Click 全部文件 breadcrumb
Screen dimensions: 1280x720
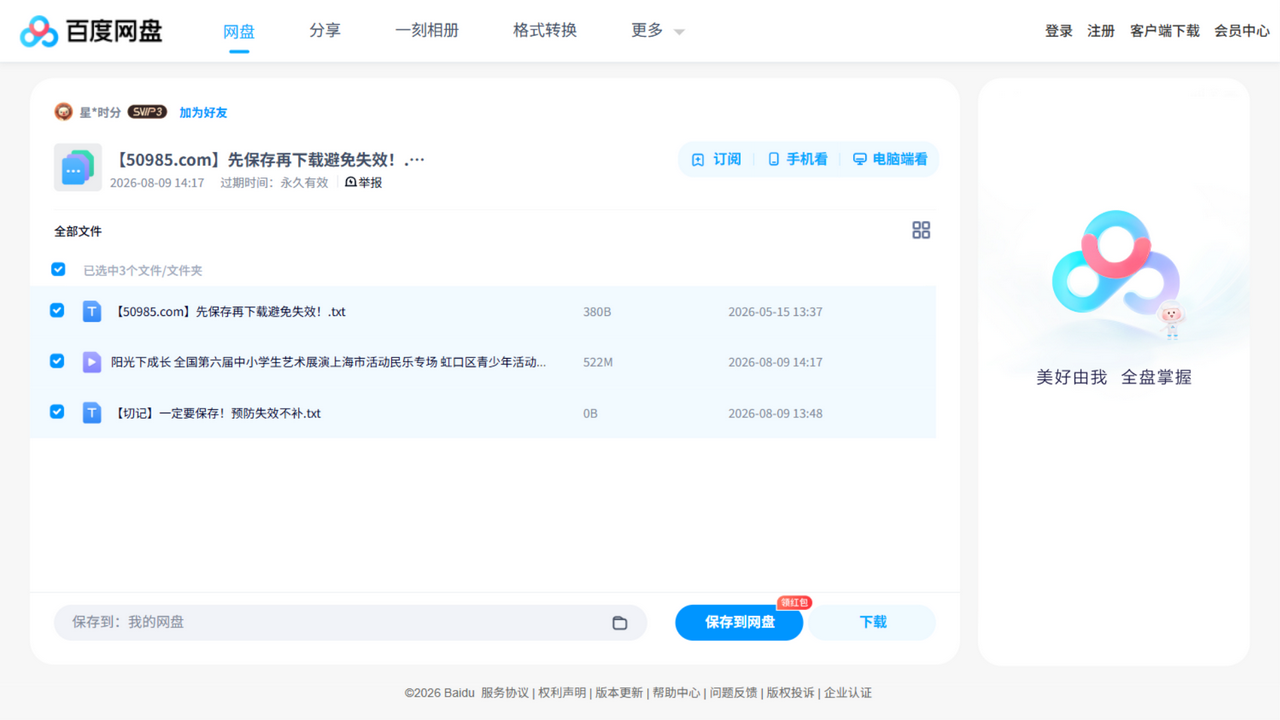pyautogui.click(x=78, y=231)
